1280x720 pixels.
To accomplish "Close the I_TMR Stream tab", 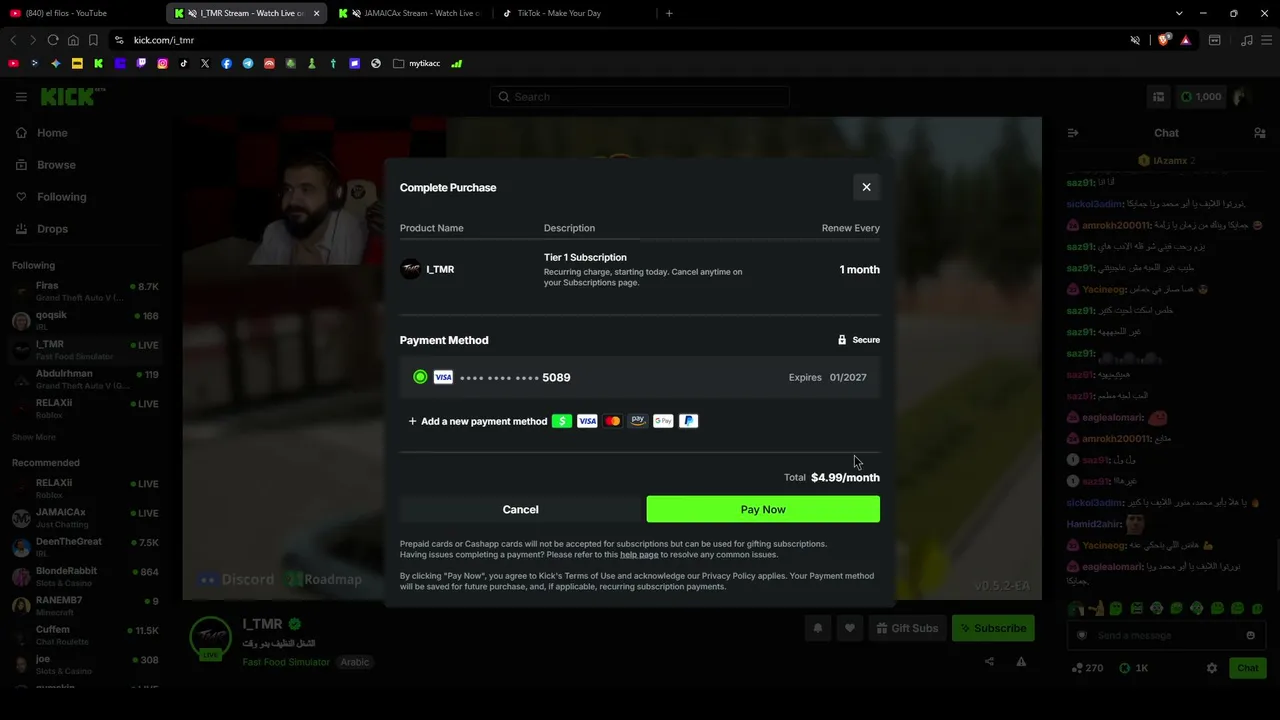I will 316,13.
